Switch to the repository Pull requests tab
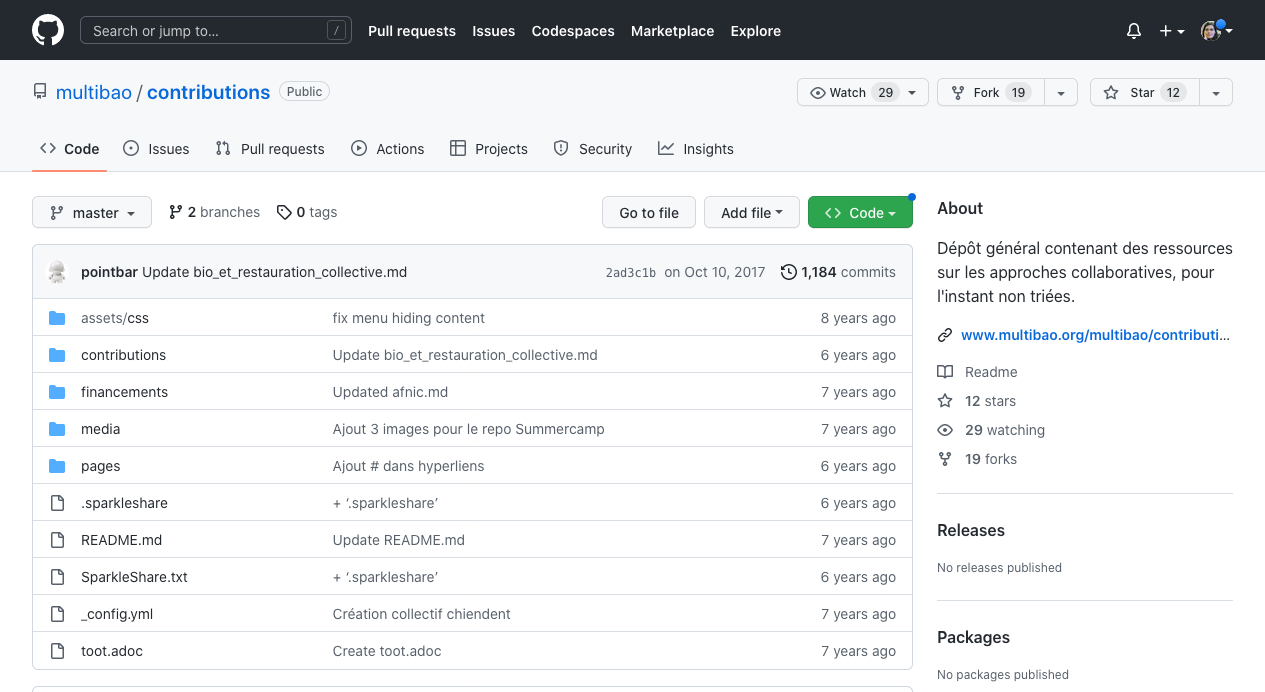The height and width of the screenshot is (692, 1265). click(x=270, y=149)
